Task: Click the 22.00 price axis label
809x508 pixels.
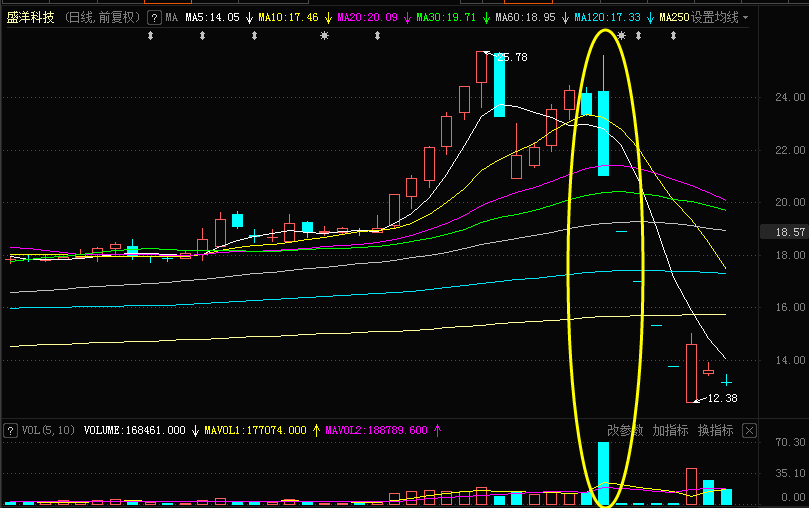Action: (x=790, y=150)
